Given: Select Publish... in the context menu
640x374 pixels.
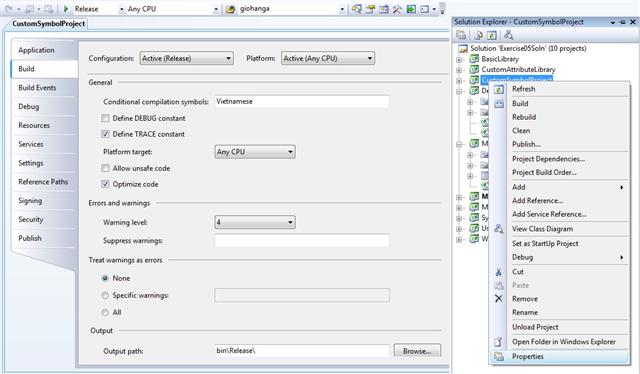Looking at the screenshot, I should pyautogui.click(x=526, y=144).
